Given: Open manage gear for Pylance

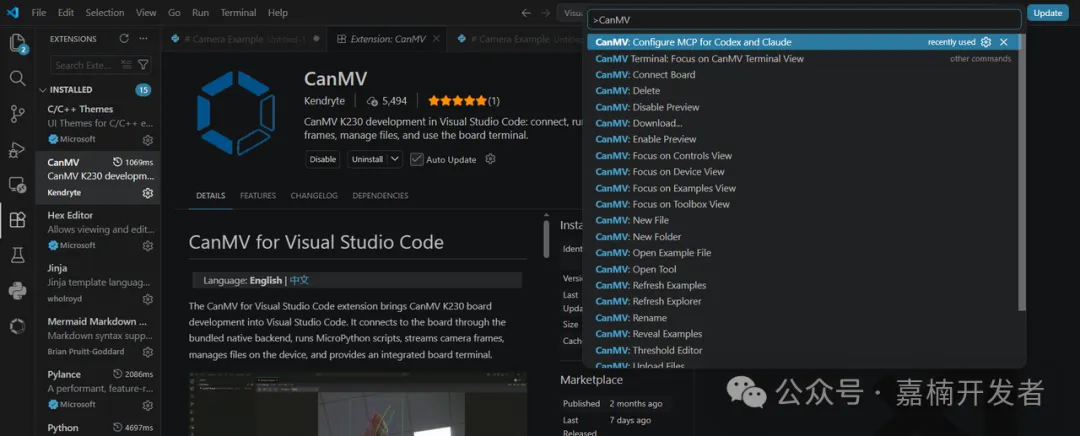Looking at the screenshot, I should tap(147, 404).
